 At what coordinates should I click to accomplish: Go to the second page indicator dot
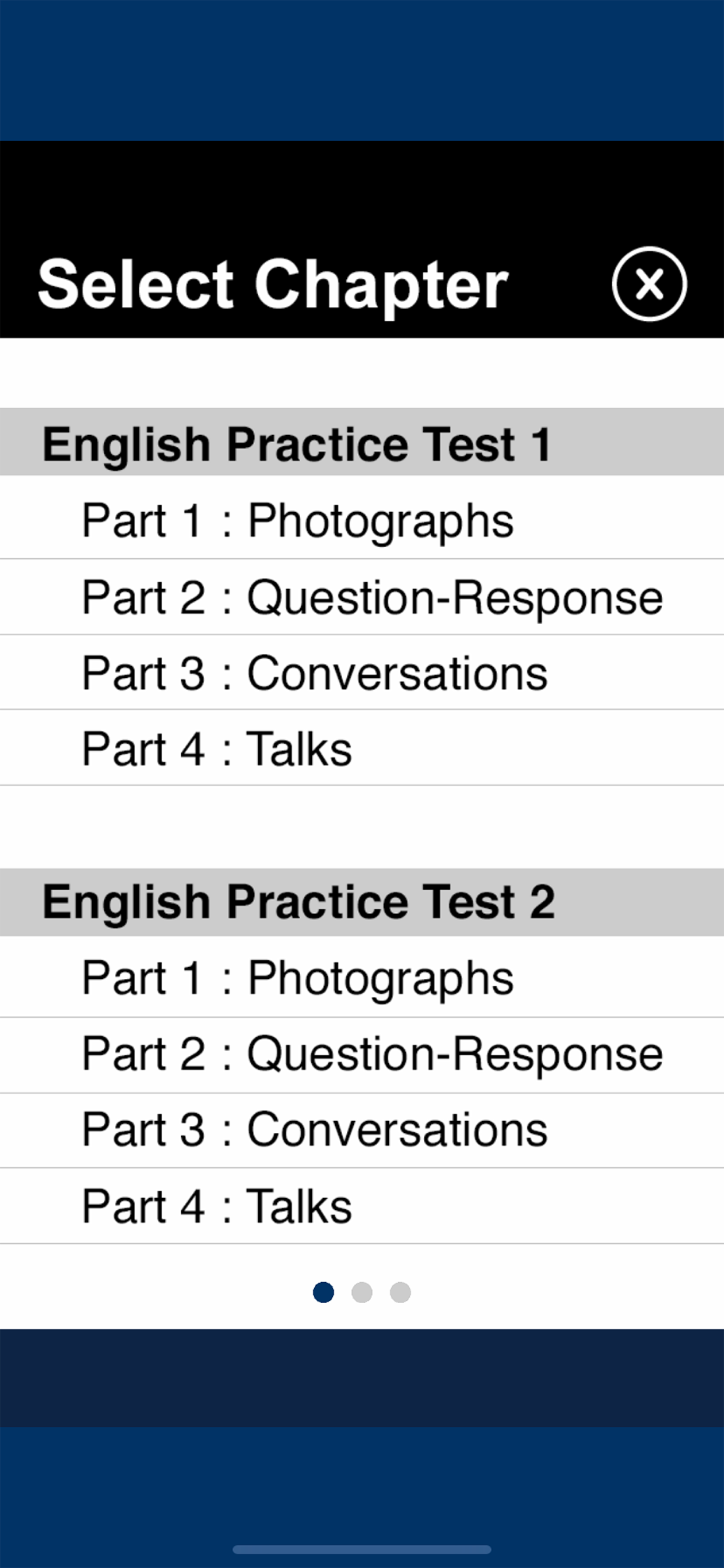[362, 1292]
